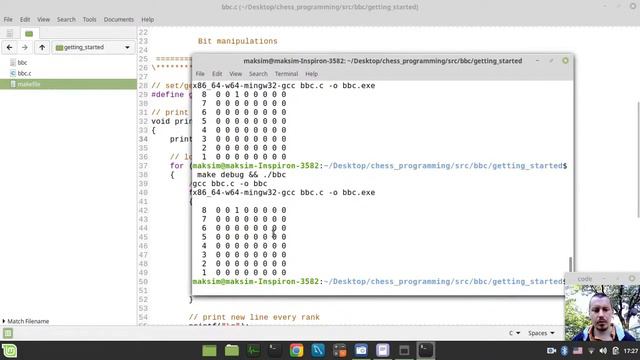The image size is (640, 360).
Task: Open the terminal Edit menu
Action: (217, 74)
